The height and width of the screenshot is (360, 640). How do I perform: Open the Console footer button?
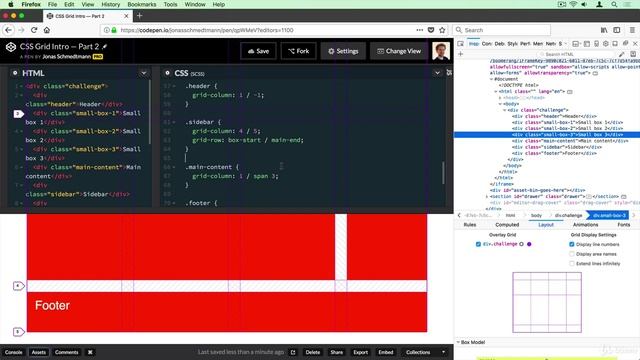tap(13, 352)
